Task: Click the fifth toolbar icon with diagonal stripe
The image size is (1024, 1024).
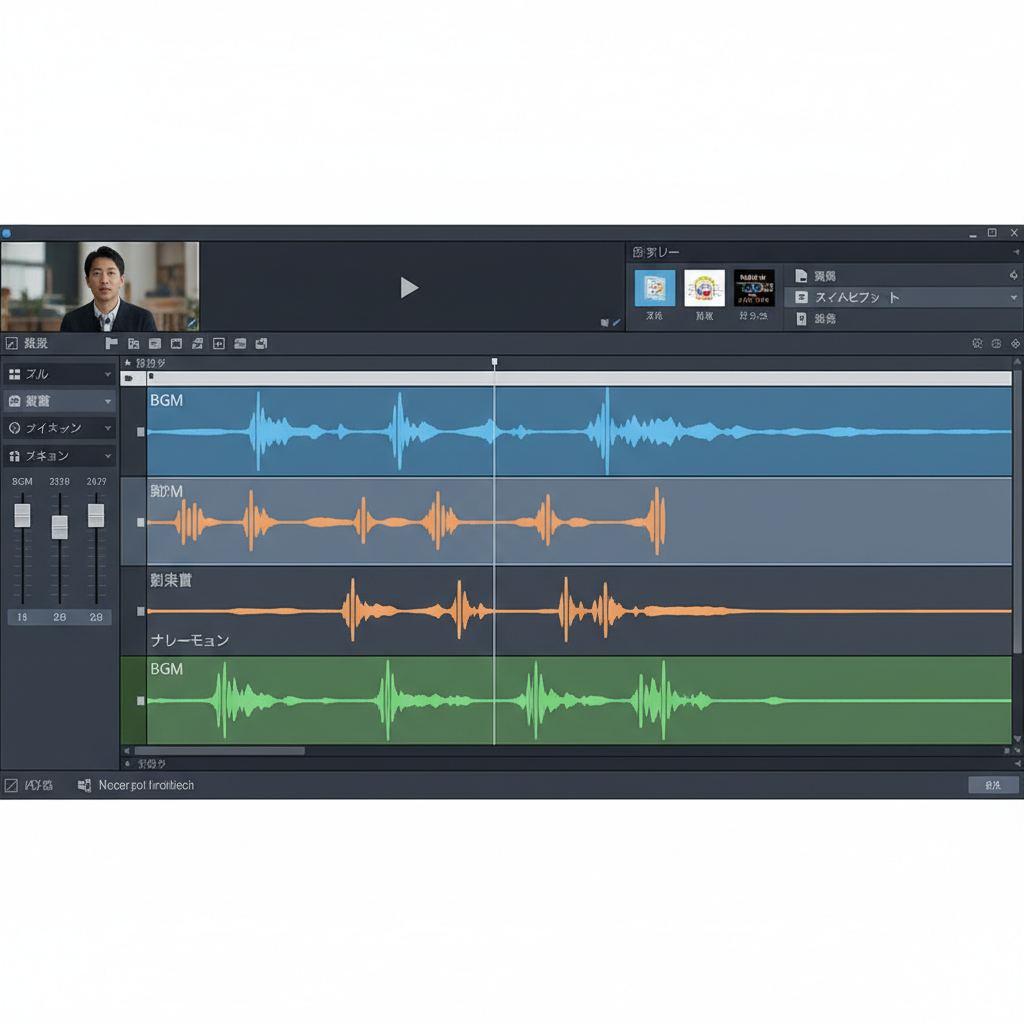Action: tap(197, 344)
